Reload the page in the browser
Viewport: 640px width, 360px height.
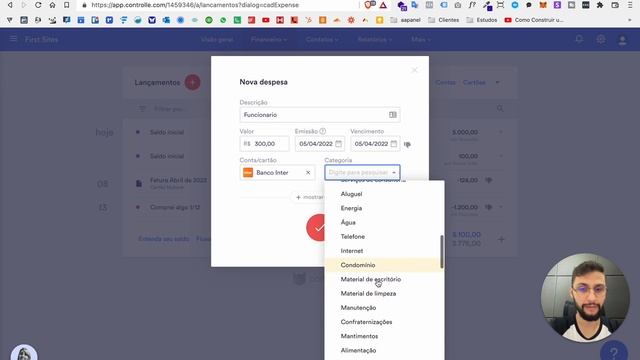[38, 5]
